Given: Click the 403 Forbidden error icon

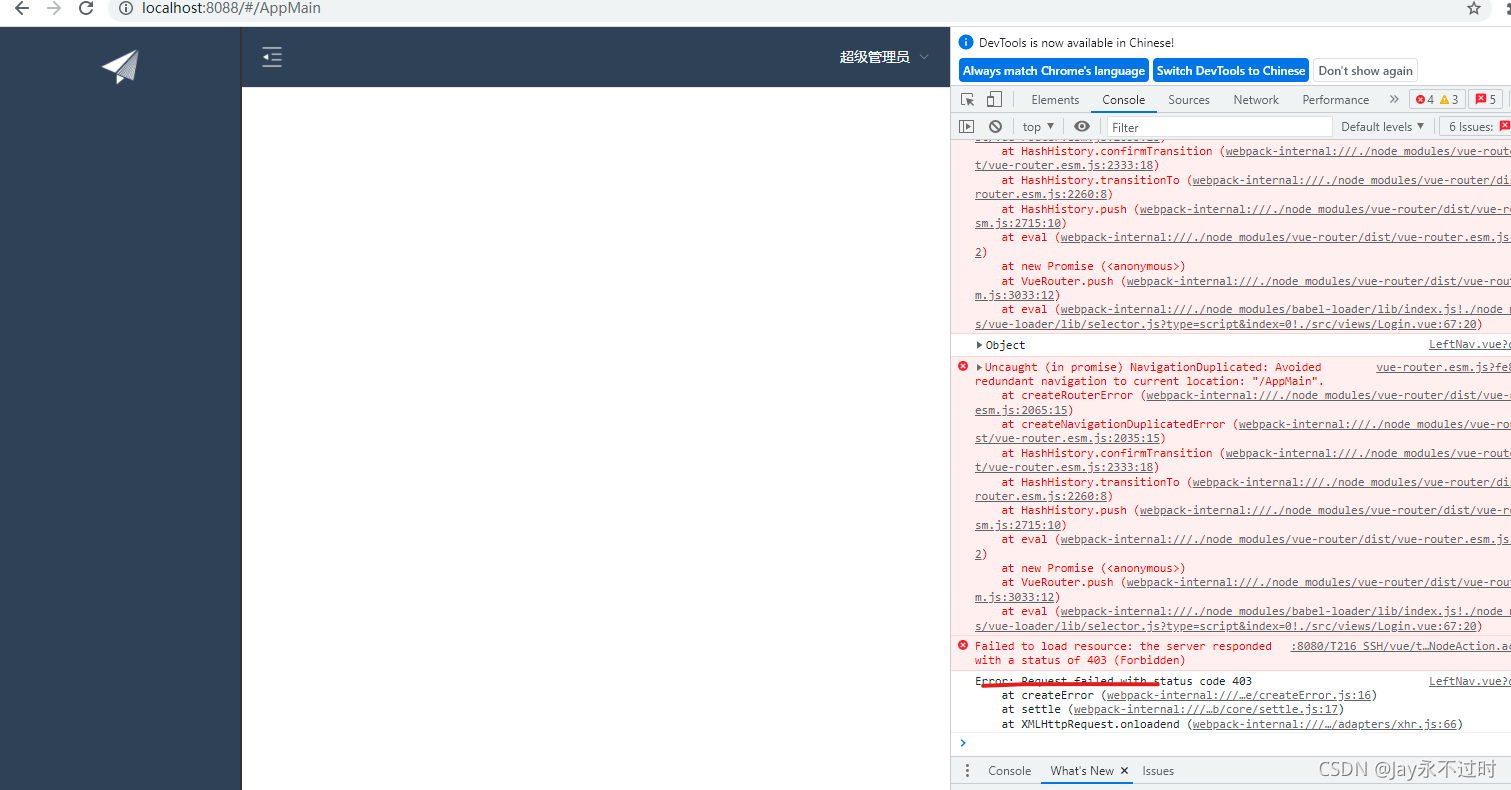Looking at the screenshot, I should (x=963, y=646).
